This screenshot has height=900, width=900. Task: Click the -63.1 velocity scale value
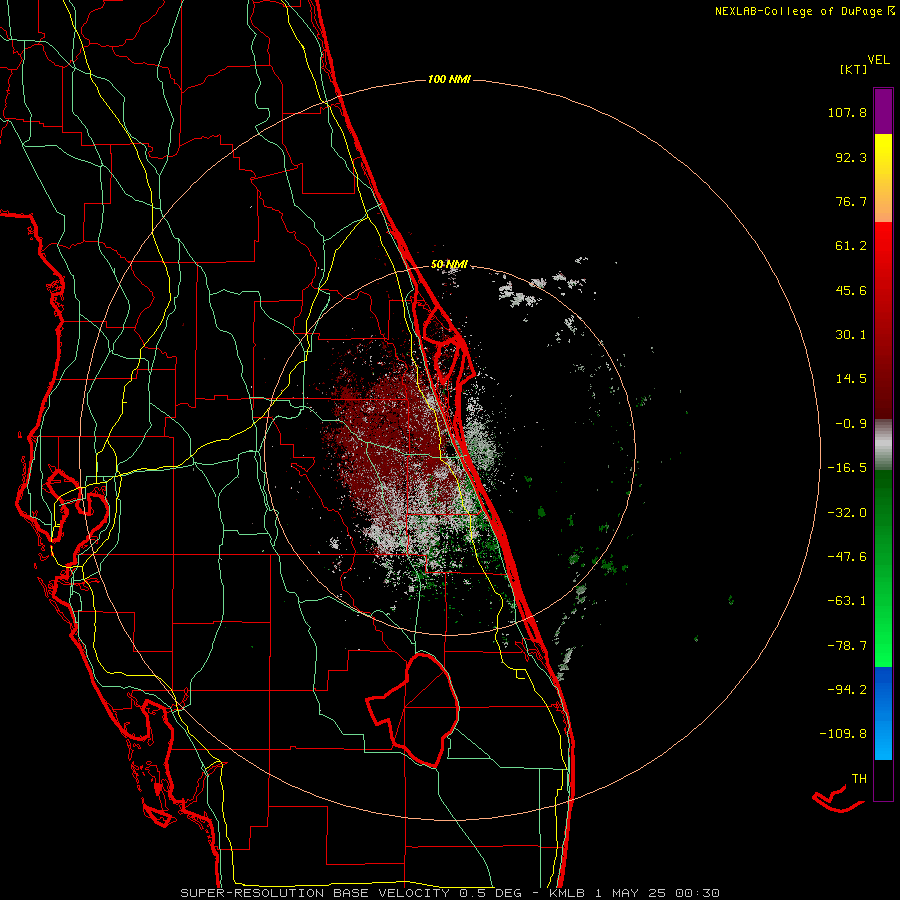(847, 601)
